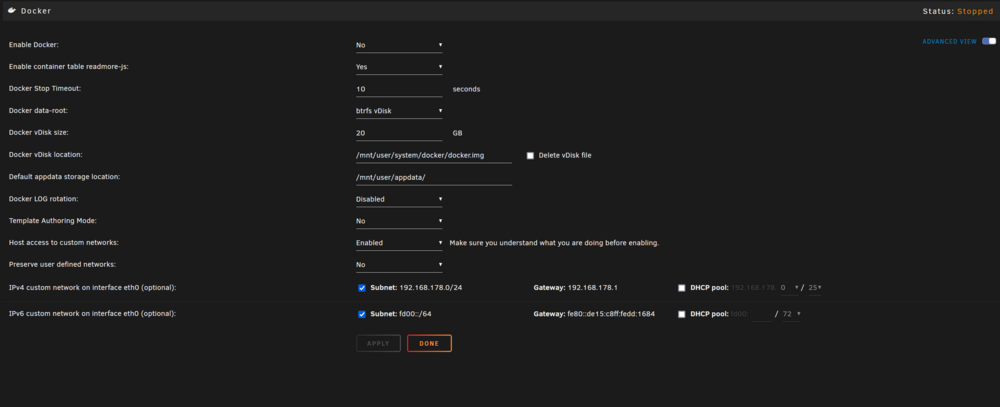Open the Template Authoring Mode dropdown
Image resolution: width=1000 pixels, height=407 pixels.
pyautogui.click(x=399, y=221)
